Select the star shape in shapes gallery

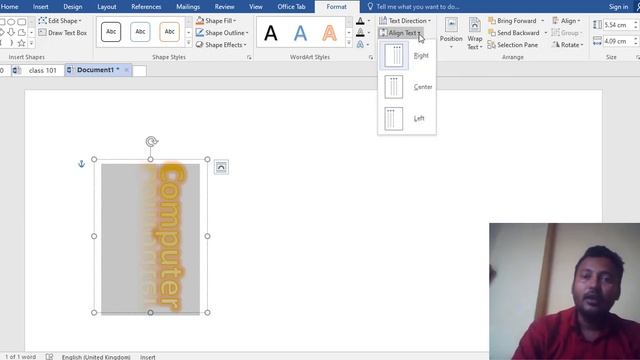tap(21, 43)
